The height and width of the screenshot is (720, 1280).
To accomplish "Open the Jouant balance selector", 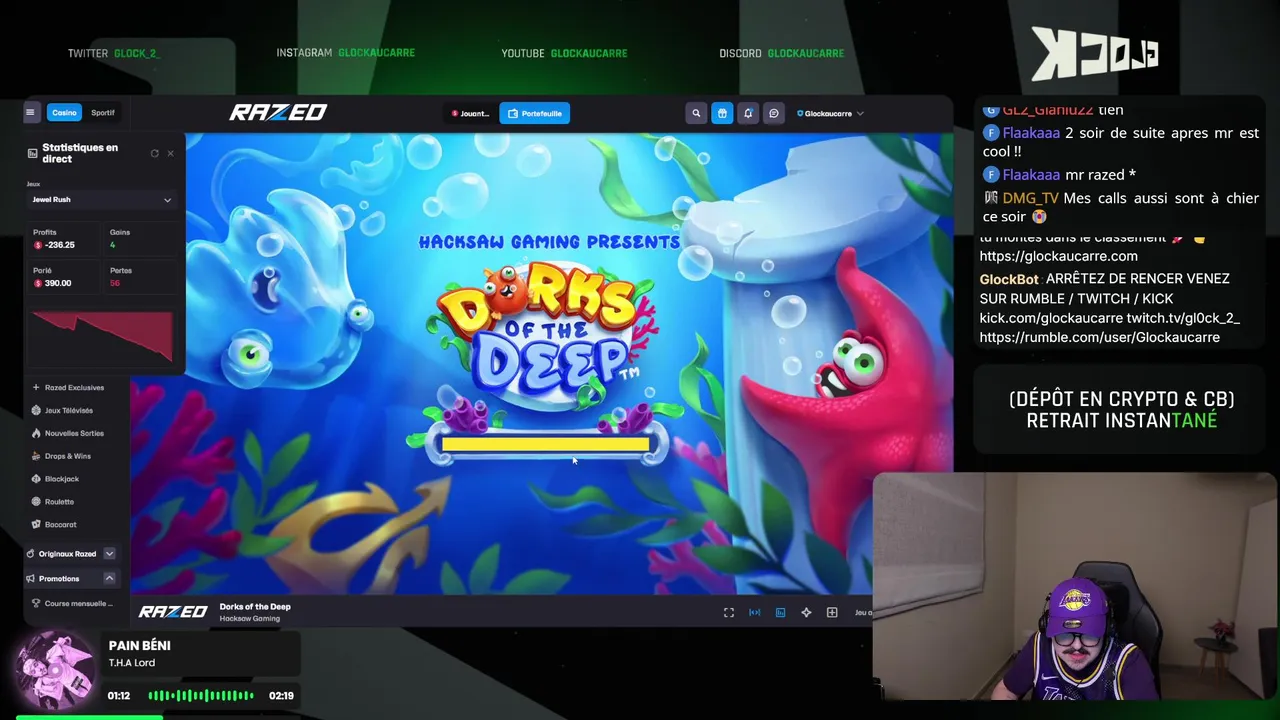I will 469,114.
